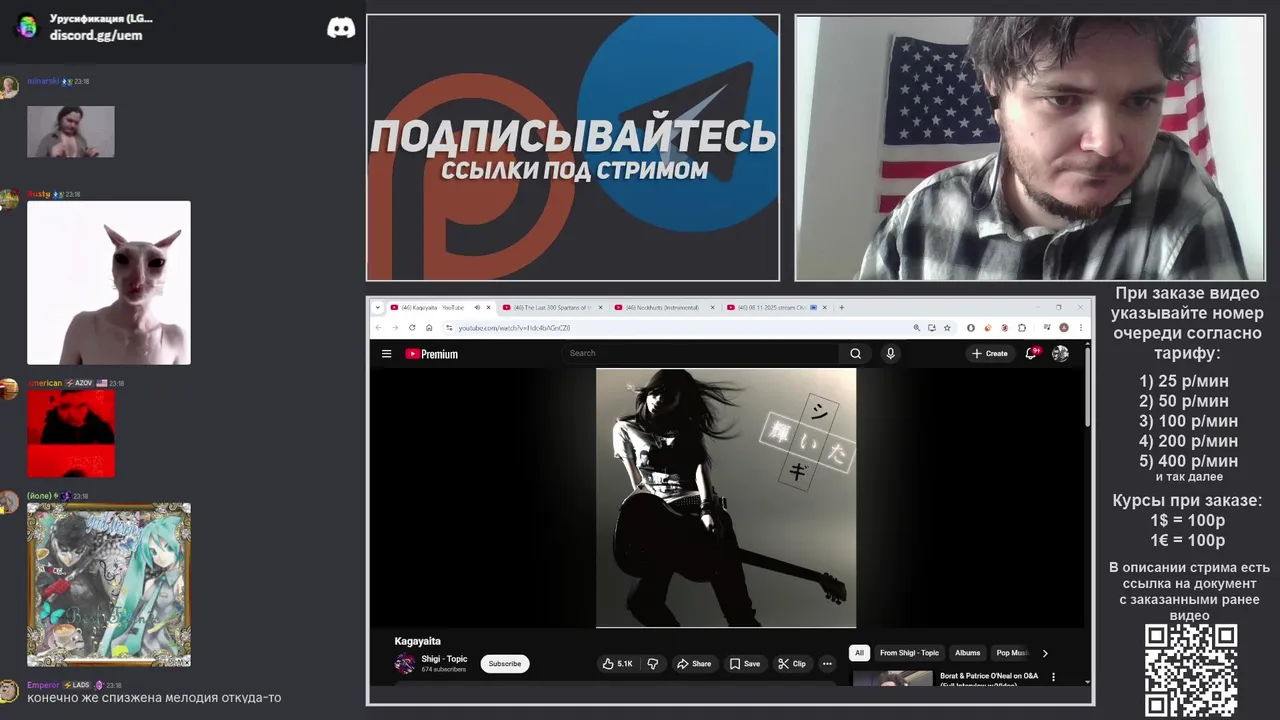Go back in the browser
Screen dimensions: 1280x720
pyautogui.click(x=378, y=327)
